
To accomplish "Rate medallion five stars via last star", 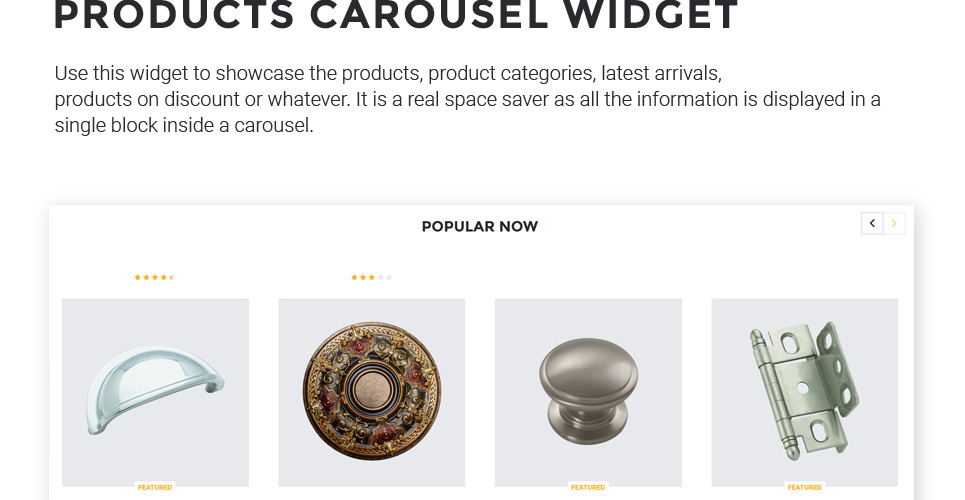I will coord(389,277).
